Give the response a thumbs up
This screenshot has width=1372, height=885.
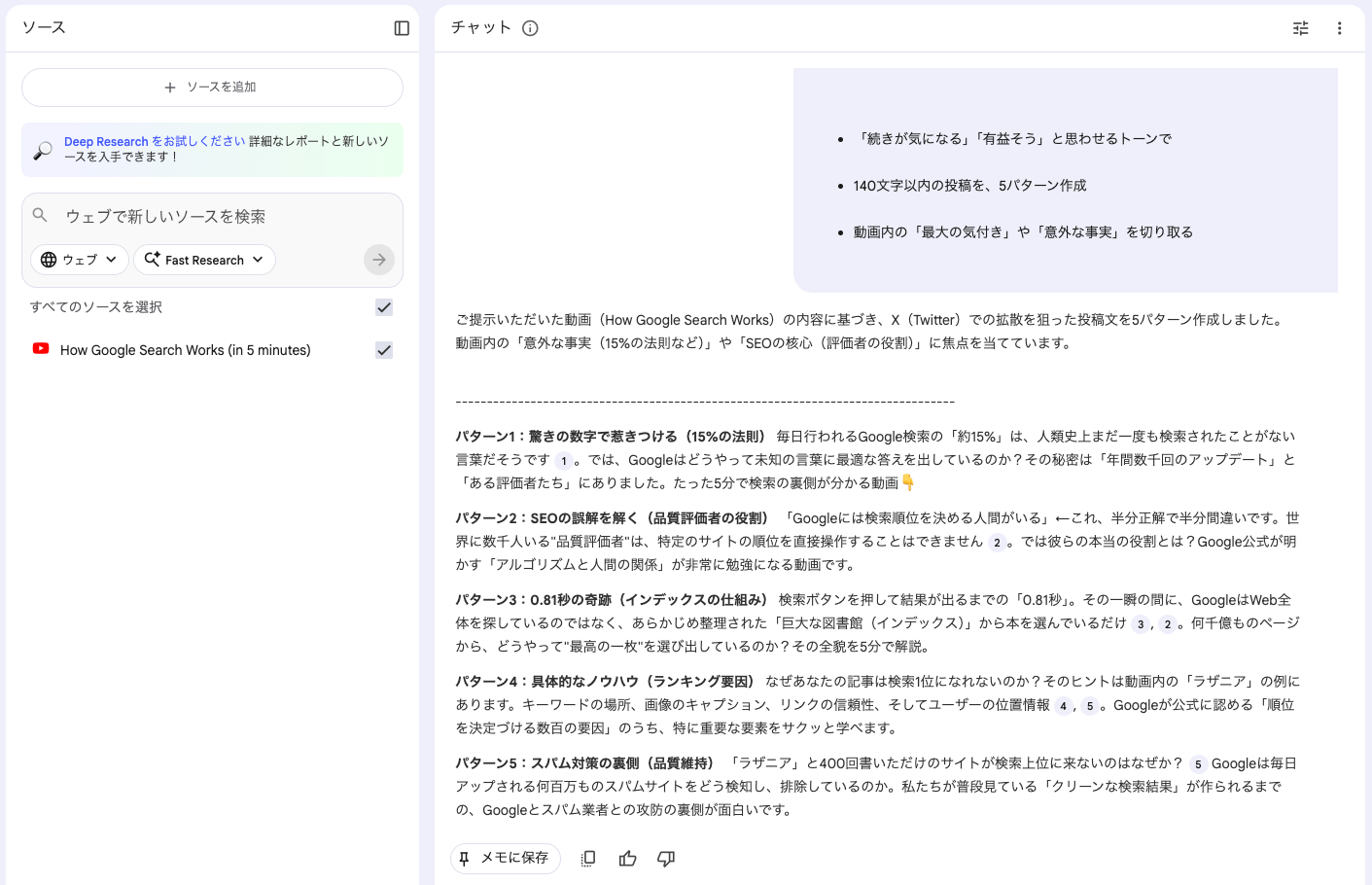click(x=627, y=859)
